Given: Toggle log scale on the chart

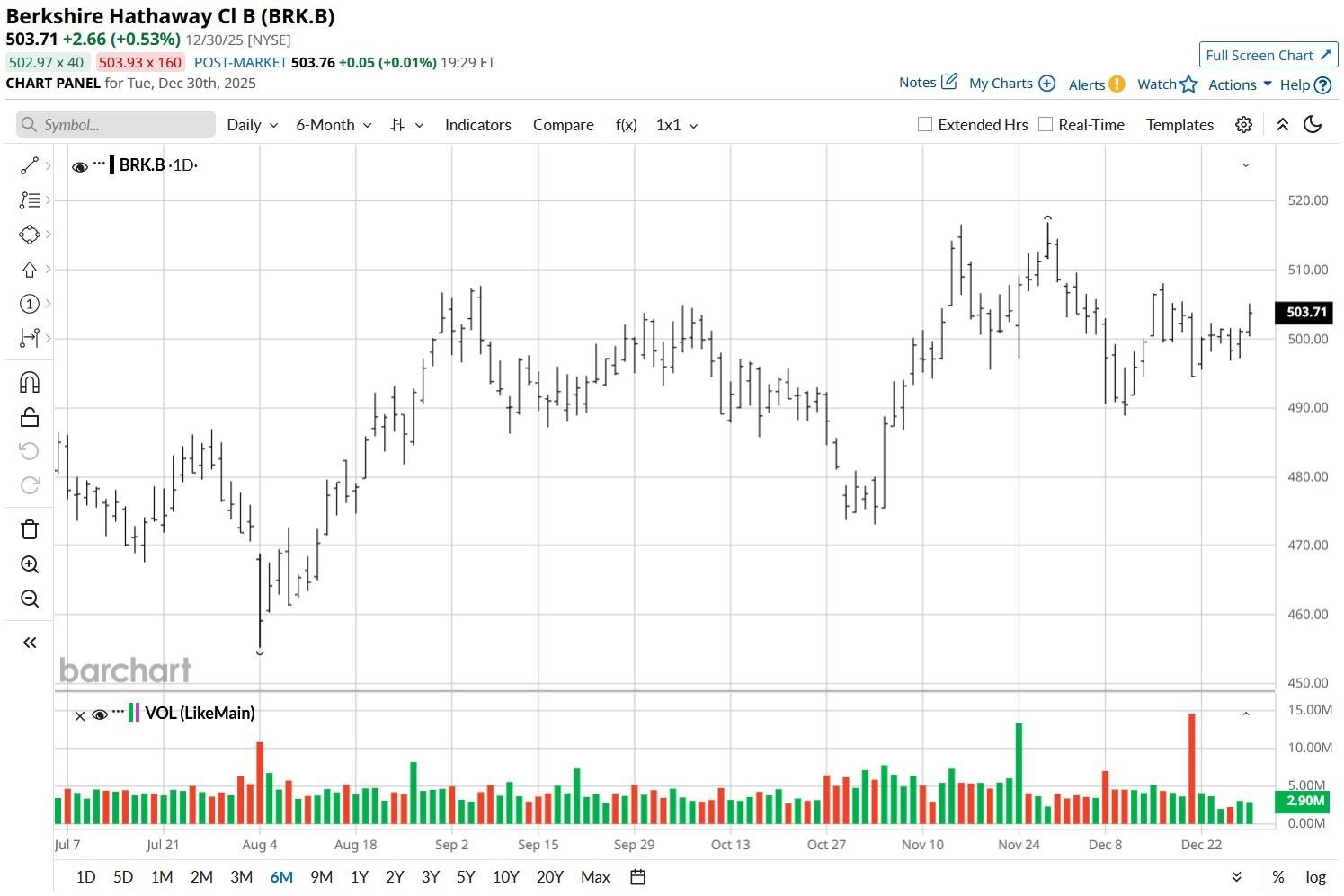Looking at the screenshot, I should pyautogui.click(x=1315, y=877).
